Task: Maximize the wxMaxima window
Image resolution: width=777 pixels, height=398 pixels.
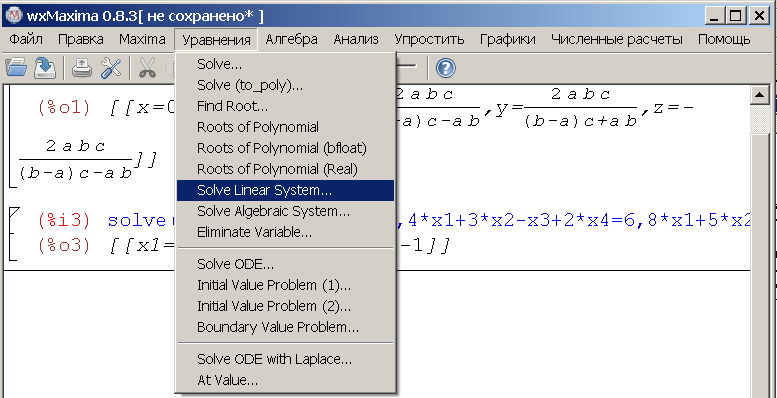Action: (x=736, y=16)
